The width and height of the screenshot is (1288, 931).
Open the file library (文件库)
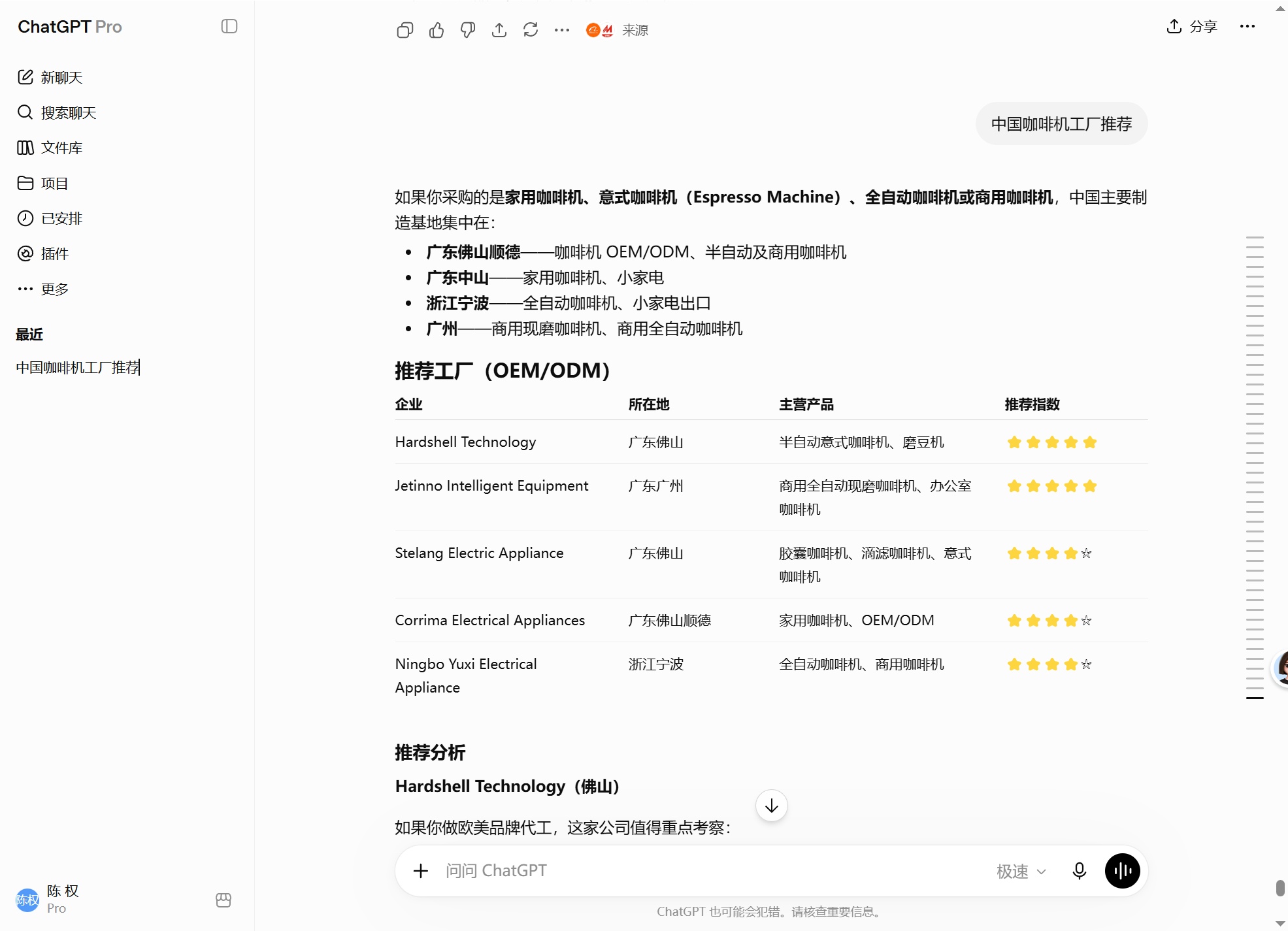[50, 148]
